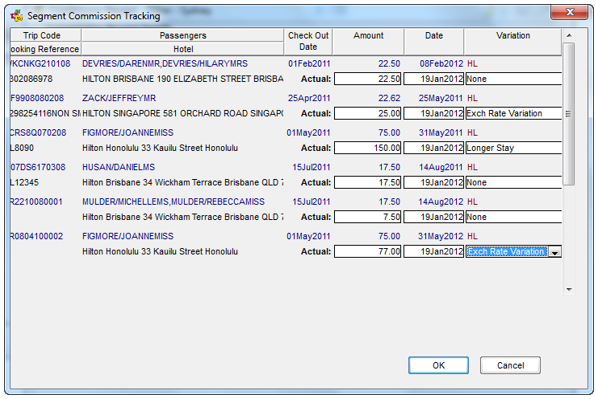The image size is (596, 399).
Task: Click hotel HILTON SINGAPORE 581 ORCHARD ROAD
Action: (x=183, y=113)
